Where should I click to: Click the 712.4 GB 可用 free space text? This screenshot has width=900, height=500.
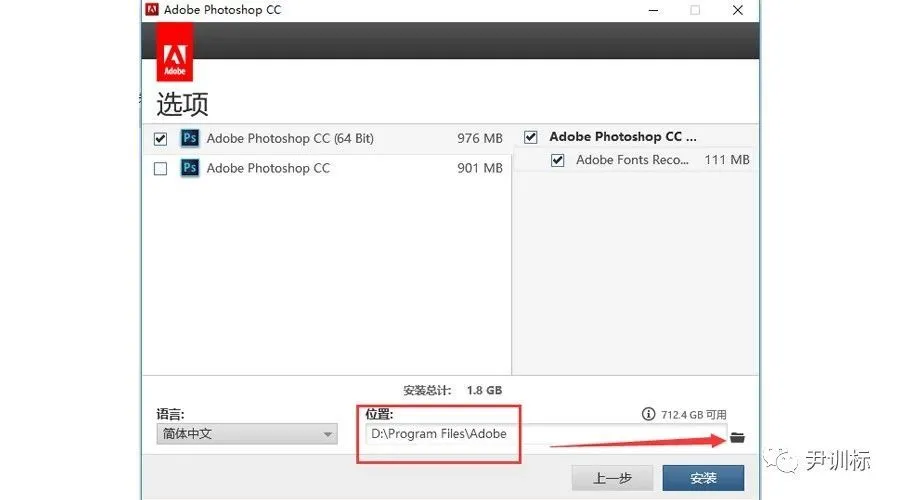coord(693,414)
